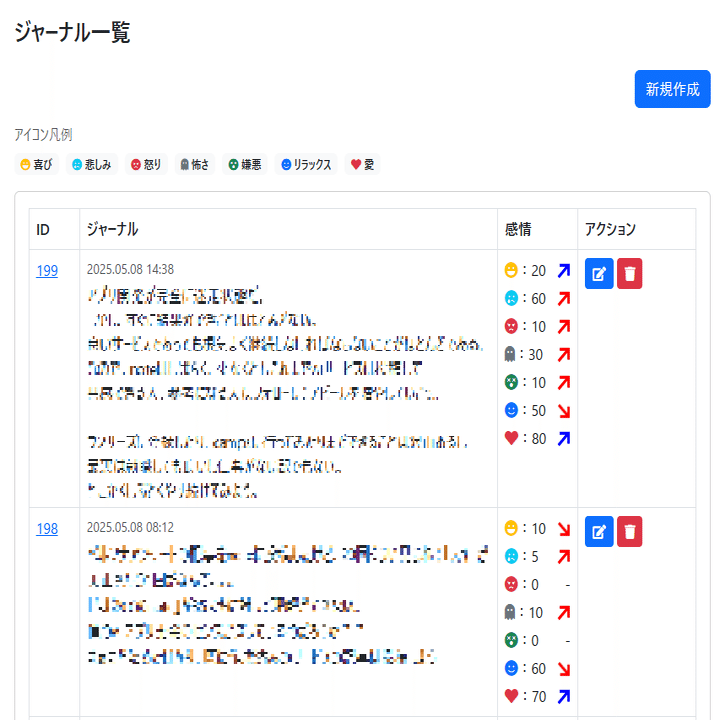Click the 嫌悪 legend badge
Screen dimensions: 720x720
tap(245, 164)
